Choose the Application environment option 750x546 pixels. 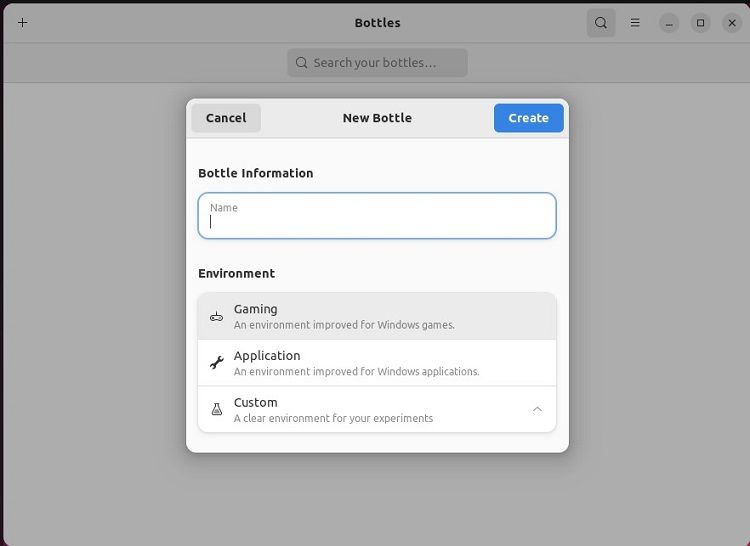click(x=377, y=363)
